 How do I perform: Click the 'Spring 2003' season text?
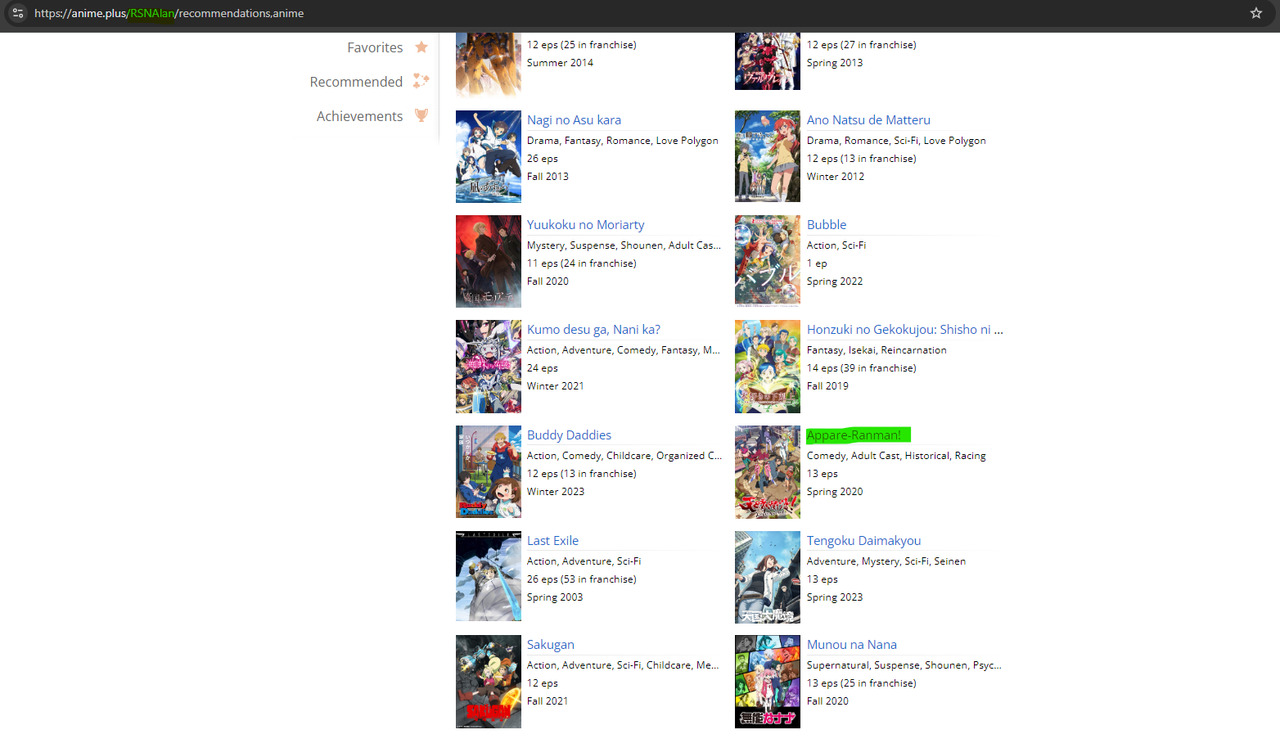pyautogui.click(x=555, y=598)
